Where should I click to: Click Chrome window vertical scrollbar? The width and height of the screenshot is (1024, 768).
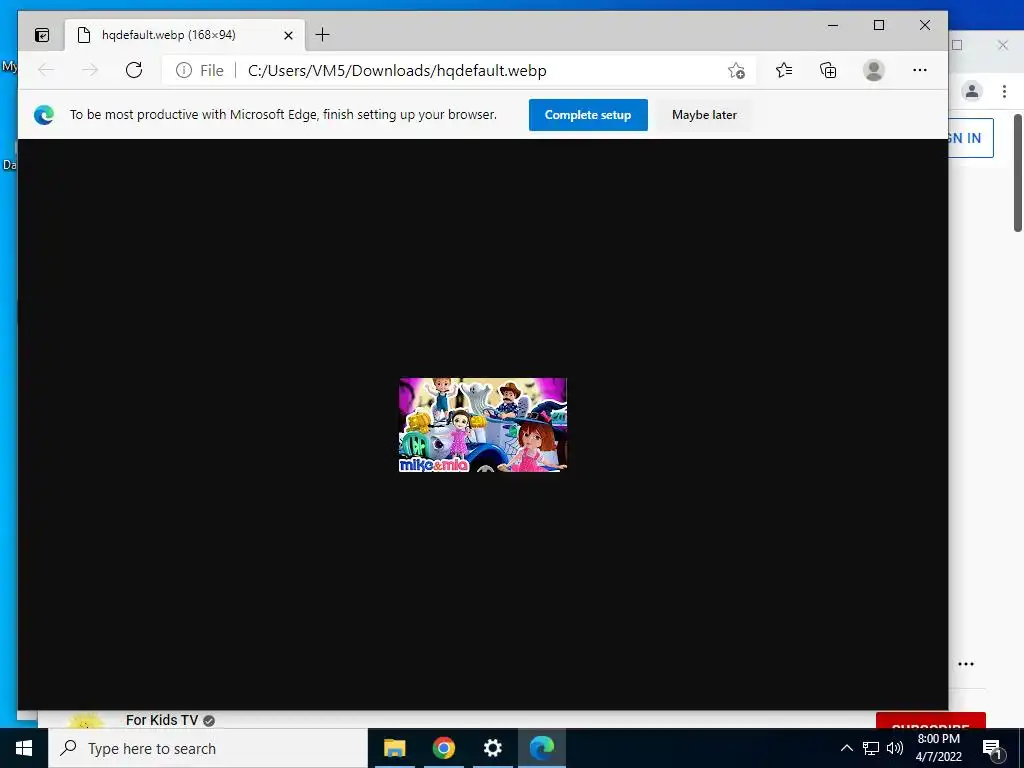tap(1017, 172)
